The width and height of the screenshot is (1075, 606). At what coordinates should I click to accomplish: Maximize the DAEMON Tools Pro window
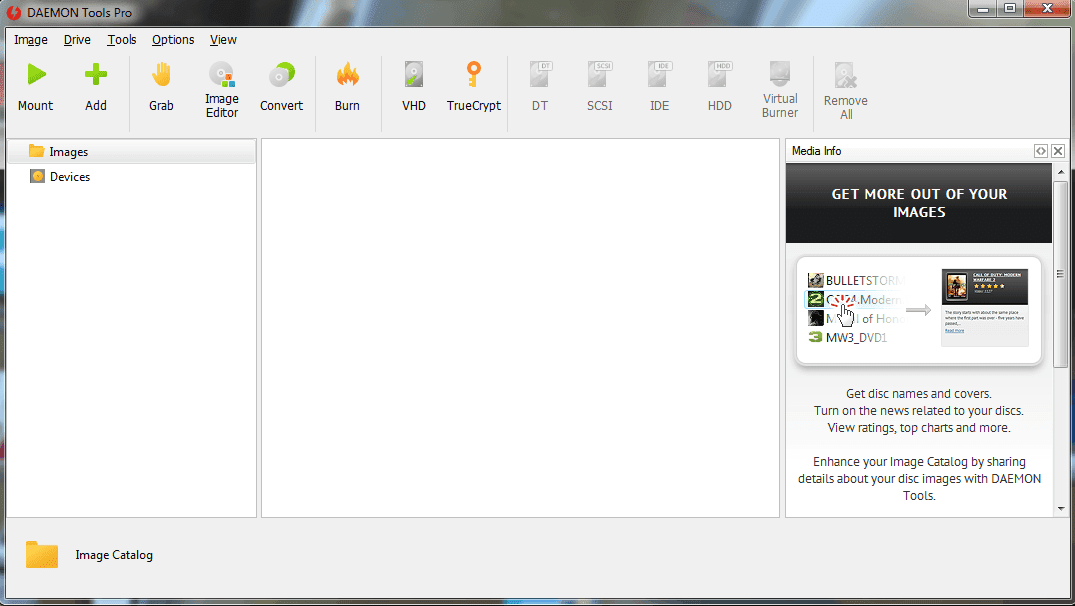pyautogui.click(x=1010, y=9)
